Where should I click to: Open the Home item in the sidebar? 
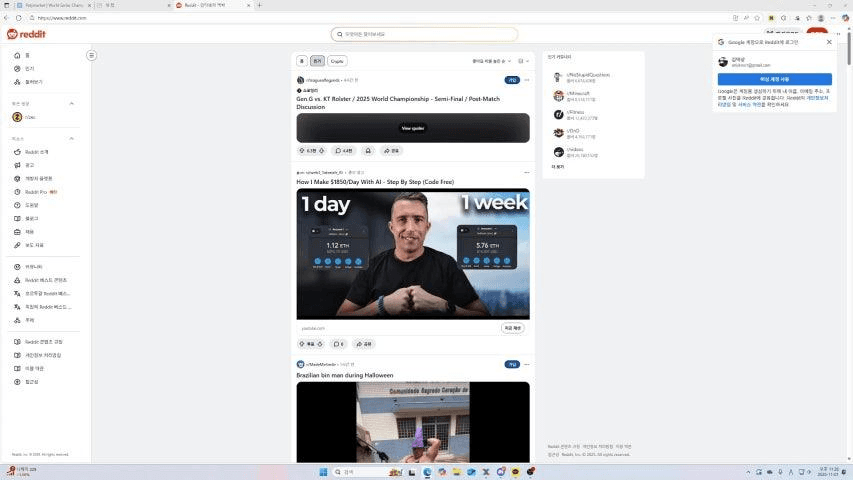coord(26,55)
